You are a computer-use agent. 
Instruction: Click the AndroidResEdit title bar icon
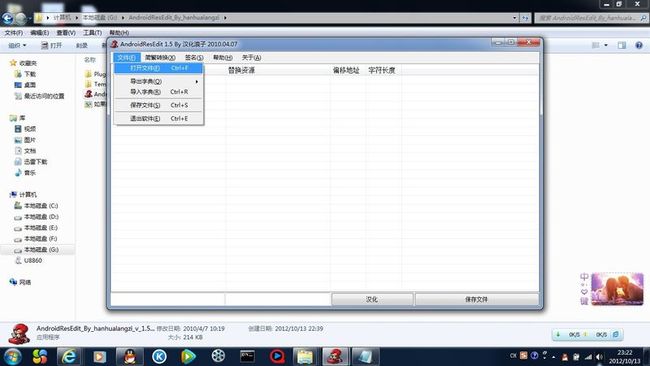[x=114, y=44]
